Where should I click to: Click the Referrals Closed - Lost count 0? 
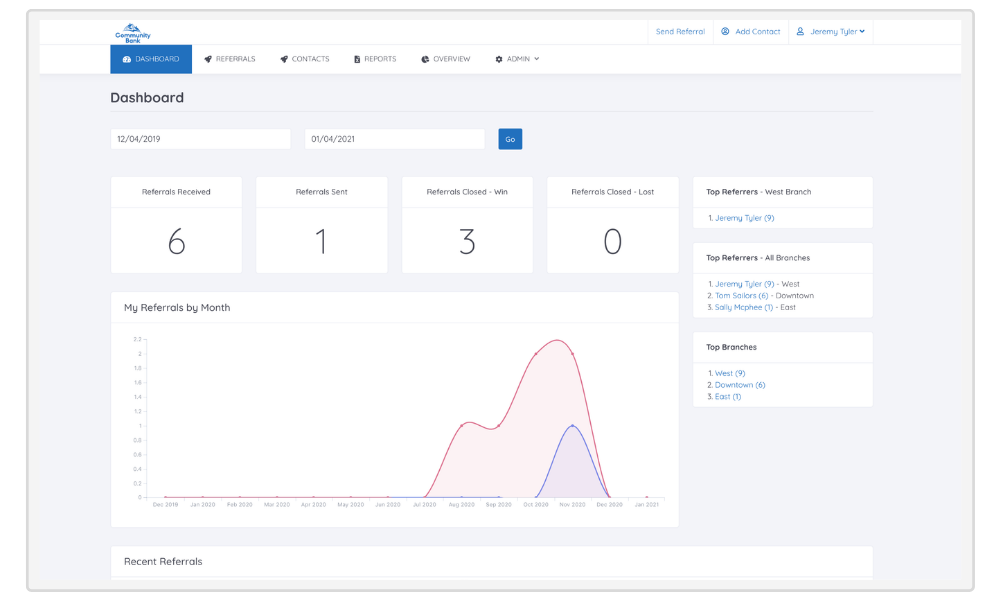(x=613, y=242)
